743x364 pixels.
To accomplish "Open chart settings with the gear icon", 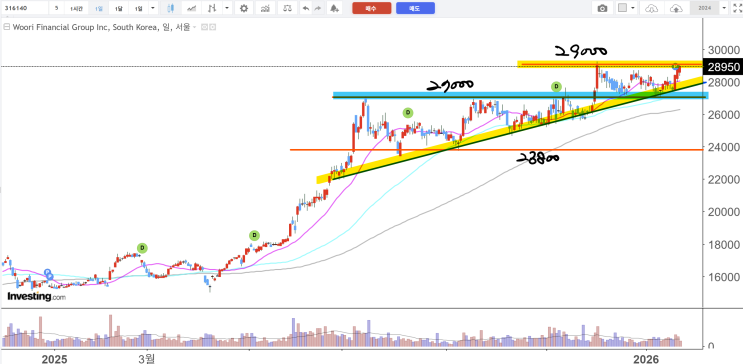I will tap(244, 8).
